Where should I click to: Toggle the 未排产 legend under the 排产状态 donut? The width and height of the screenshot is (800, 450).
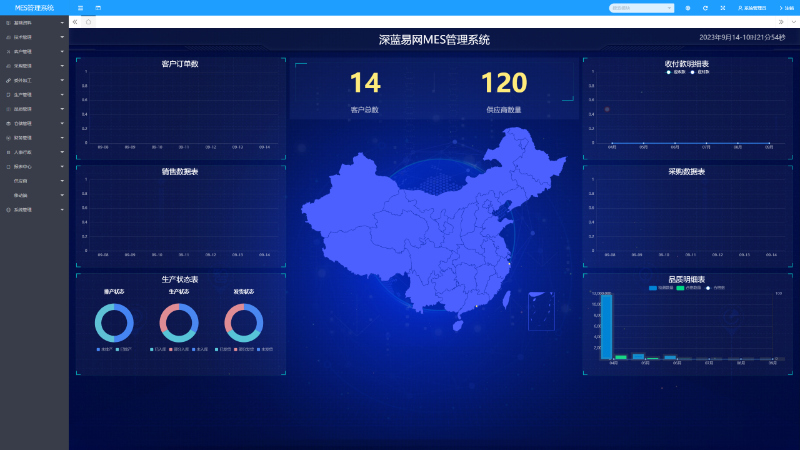pyautogui.click(x=105, y=349)
